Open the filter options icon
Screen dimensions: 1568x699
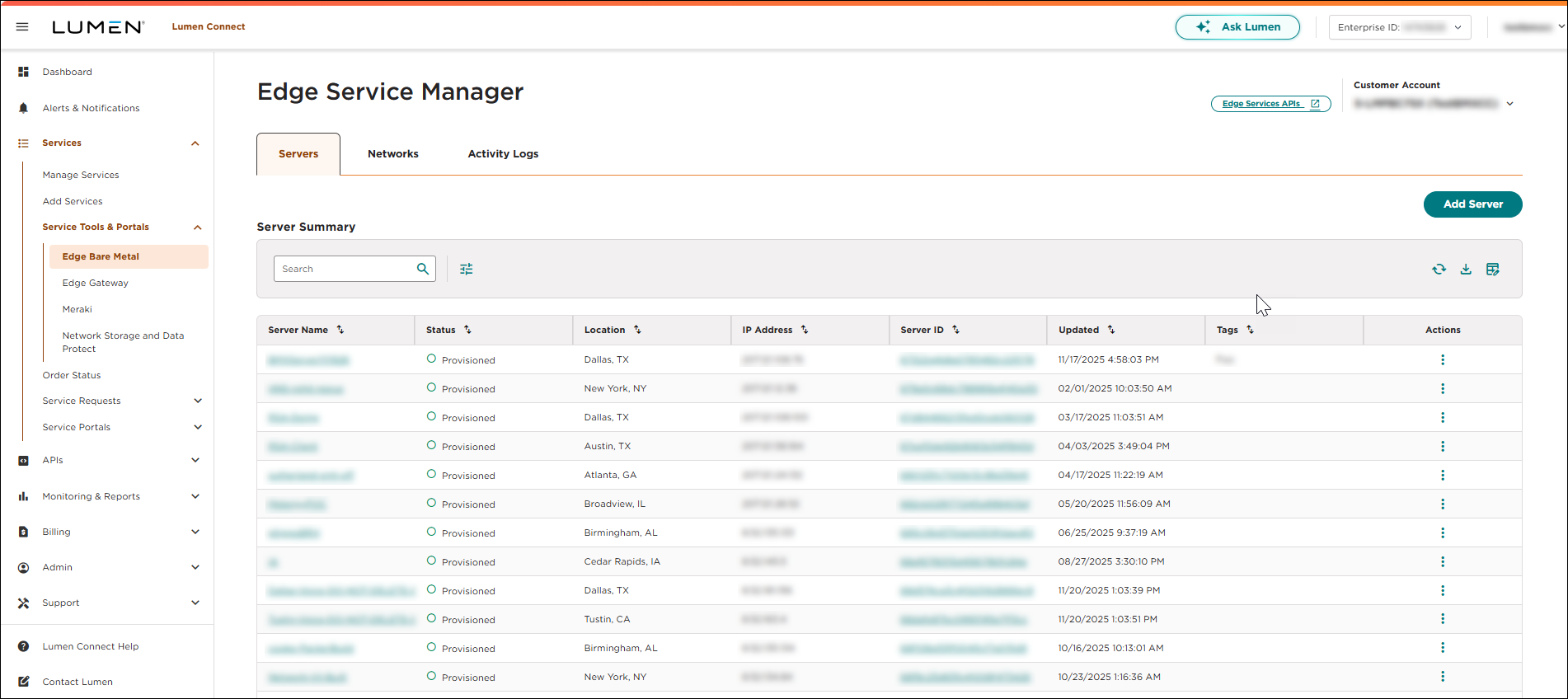(x=467, y=269)
